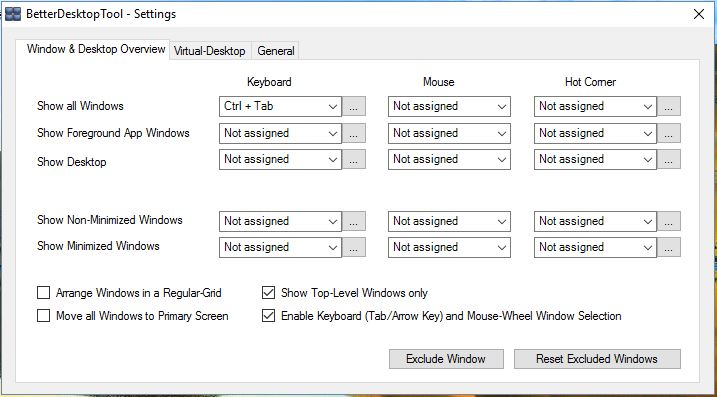Click ellipsis button beside Show Non-Minimized Windows keyboard

[354, 221]
